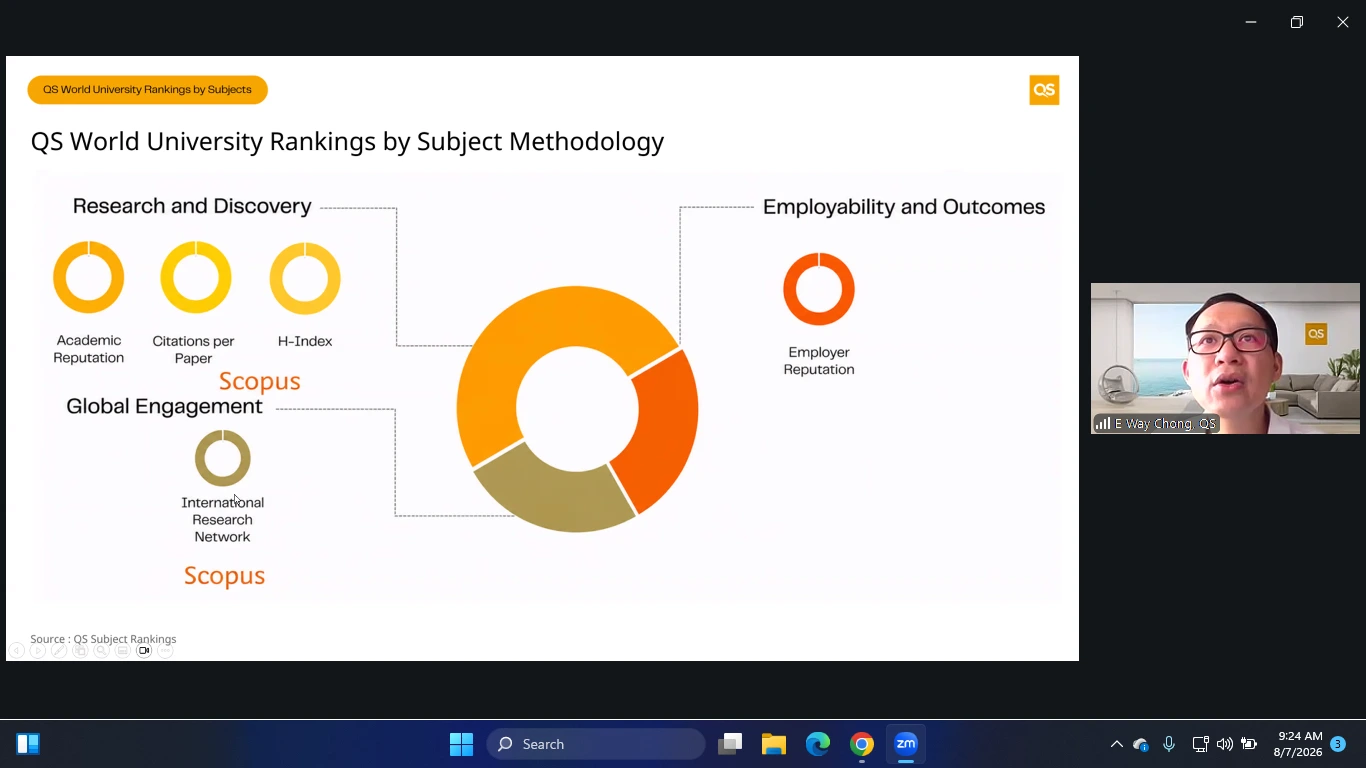Select the H-Index donut chart
1366x768 pixels.
pos(305,278)
